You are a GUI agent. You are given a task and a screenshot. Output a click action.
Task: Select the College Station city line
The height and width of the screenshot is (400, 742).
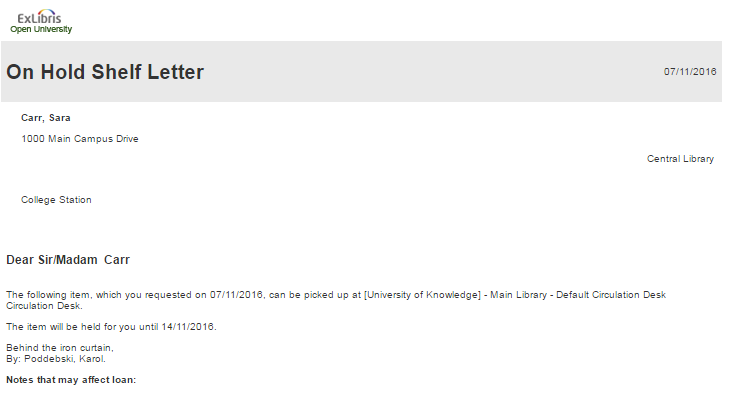(56, 200)
